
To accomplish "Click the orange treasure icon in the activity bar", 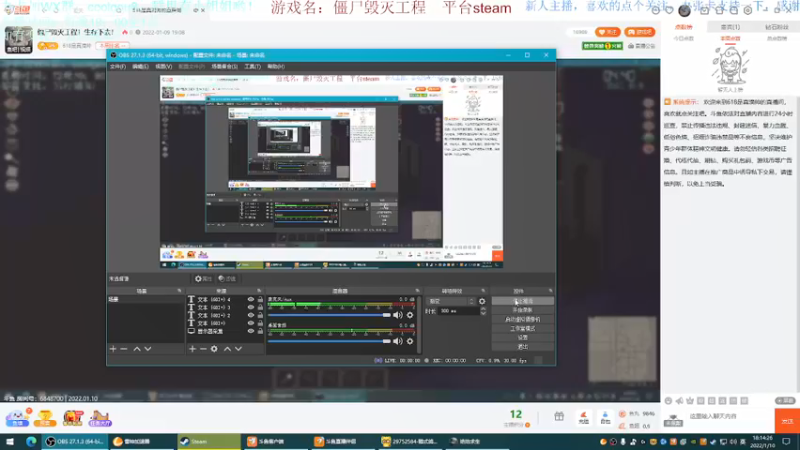I will [x=45, y=418].
